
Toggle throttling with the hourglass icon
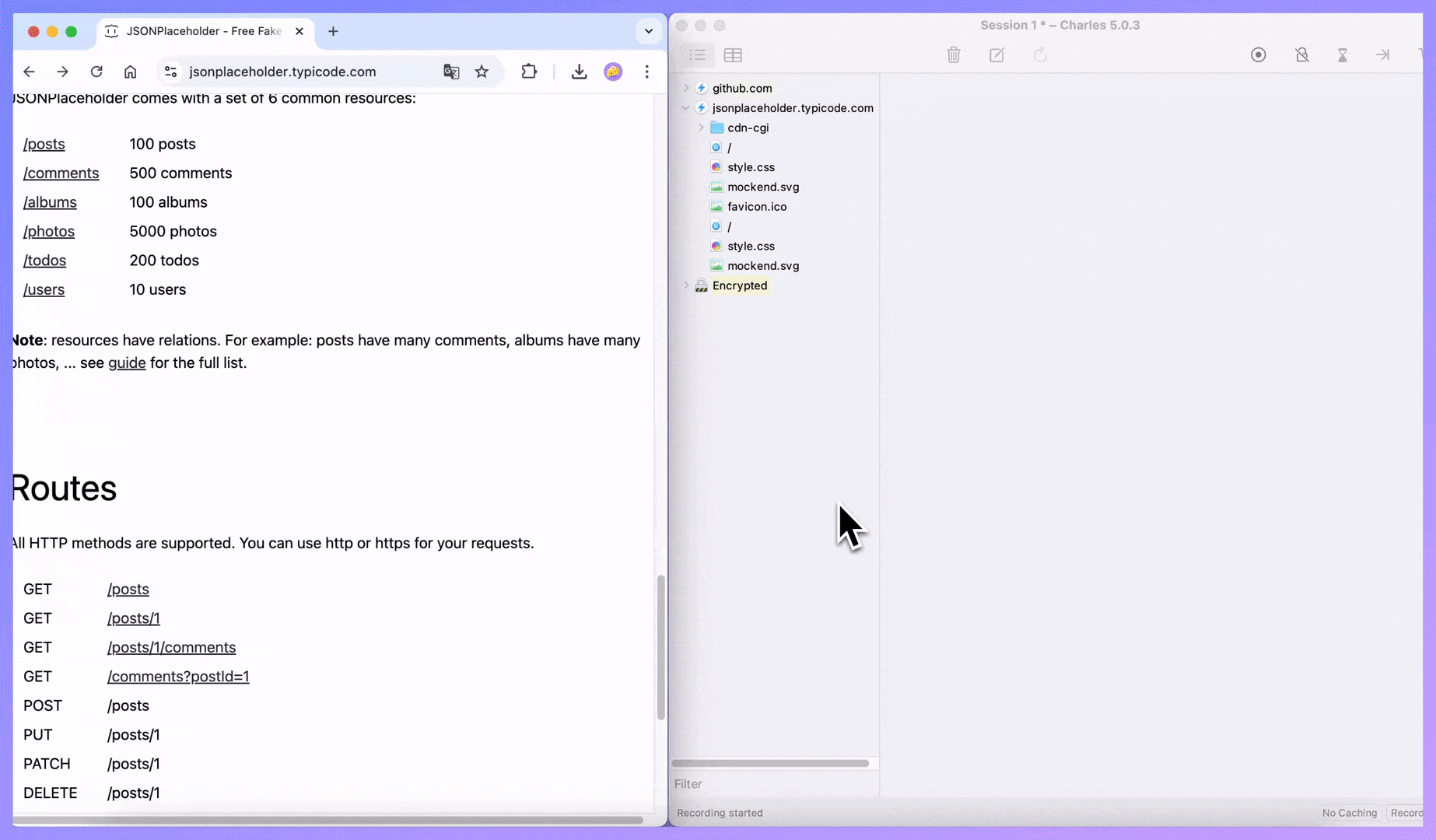[1343, 55]
